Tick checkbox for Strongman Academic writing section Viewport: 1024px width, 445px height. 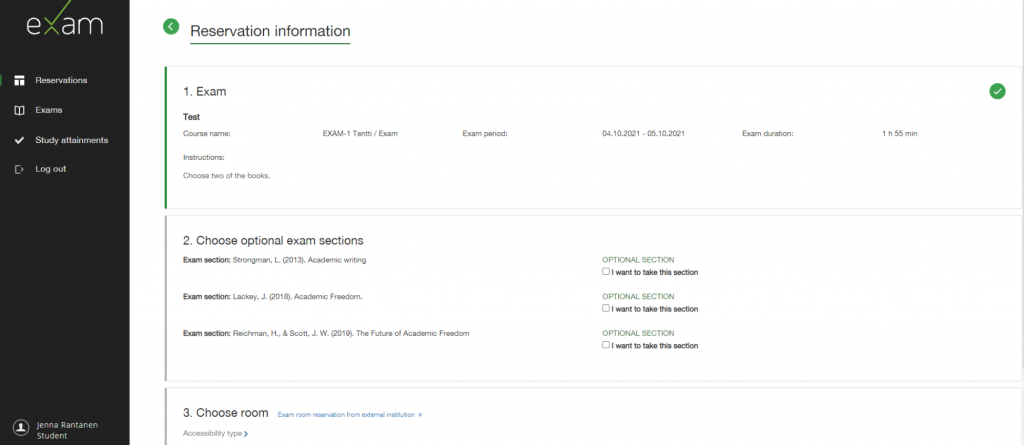click(x=606, y=272)
